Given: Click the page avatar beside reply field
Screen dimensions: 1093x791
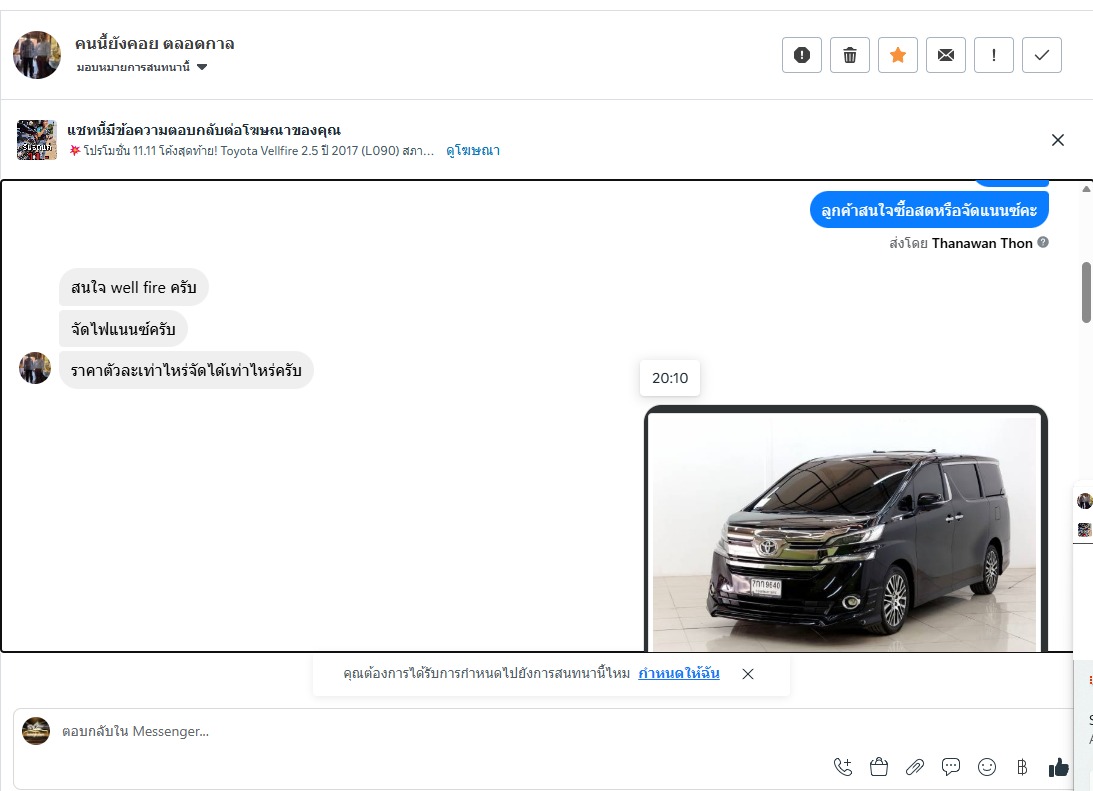Looking at the screenshot, I should coord(36,731).
